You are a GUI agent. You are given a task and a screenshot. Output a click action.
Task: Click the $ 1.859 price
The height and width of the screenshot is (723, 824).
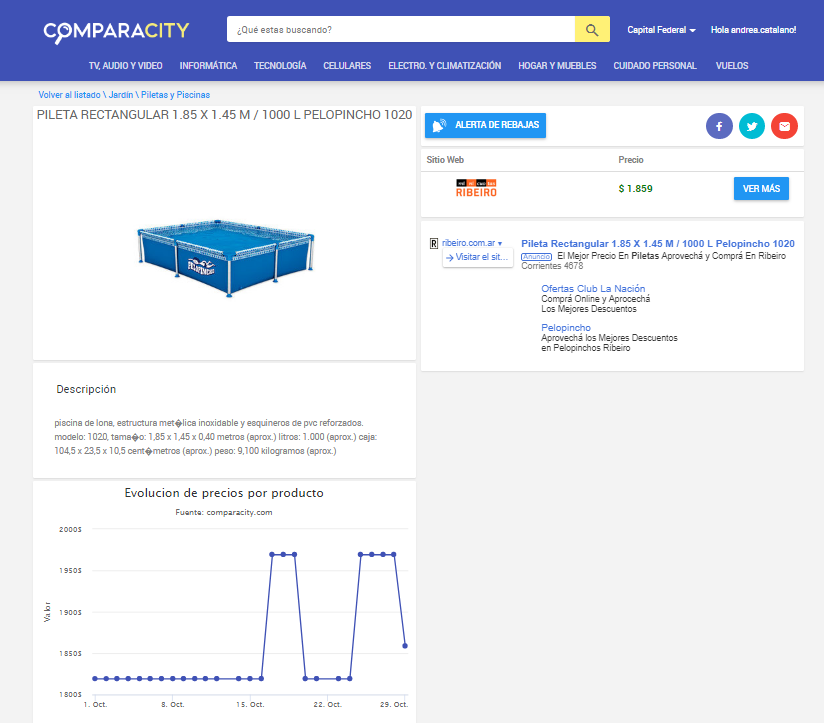point(635,189)
